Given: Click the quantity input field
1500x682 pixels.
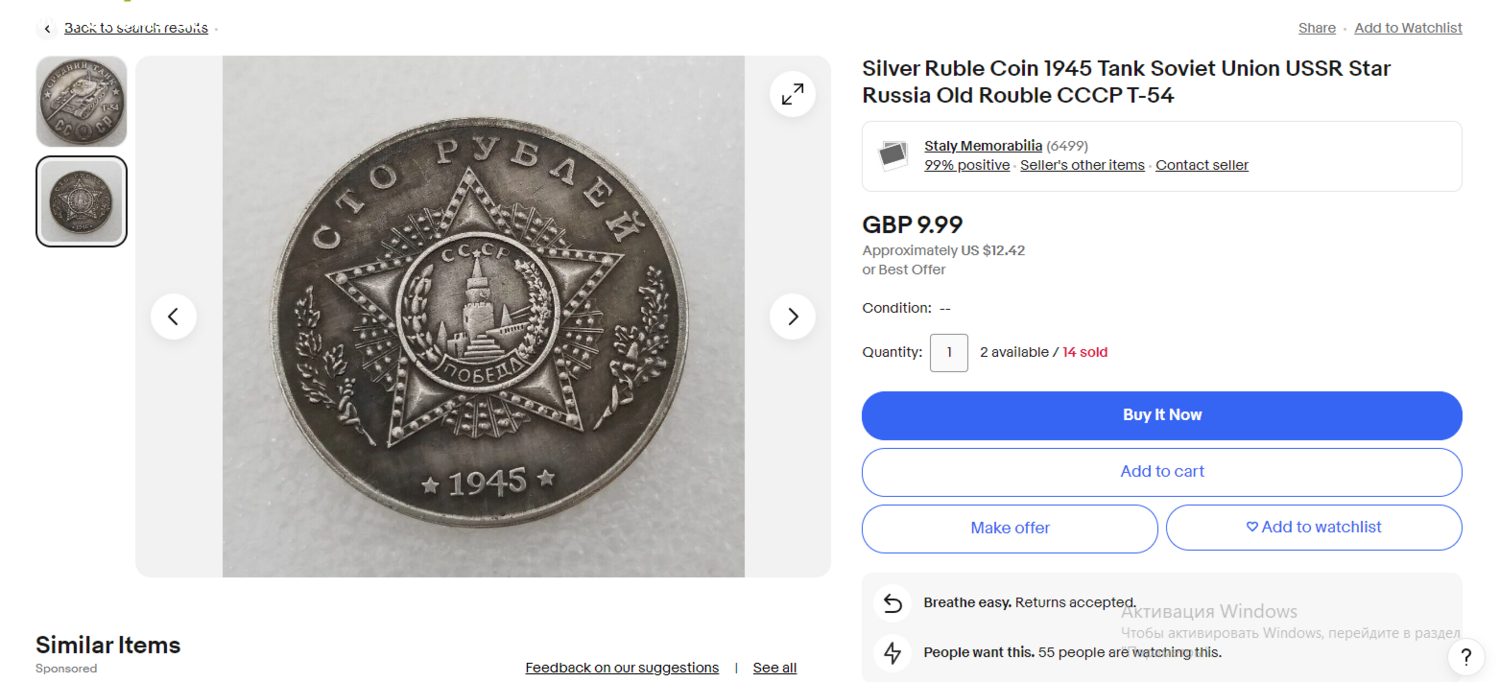Looking at the screenshot, I should click(948, 352).
